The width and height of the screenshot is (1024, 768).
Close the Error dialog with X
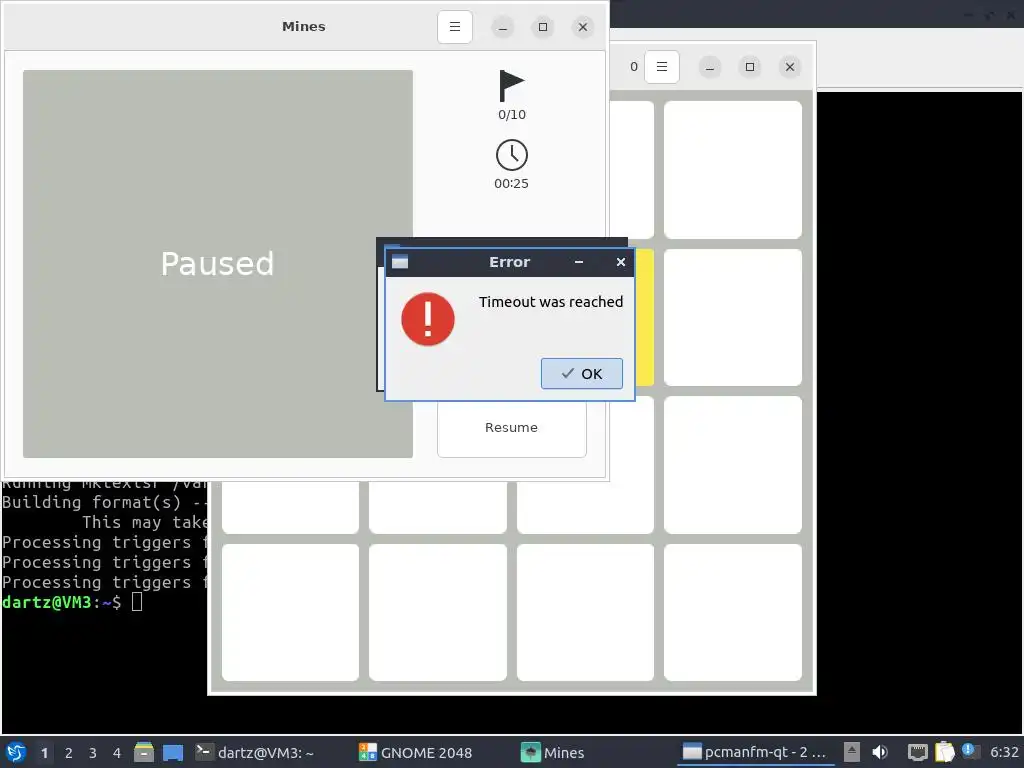tap(620, 262)
